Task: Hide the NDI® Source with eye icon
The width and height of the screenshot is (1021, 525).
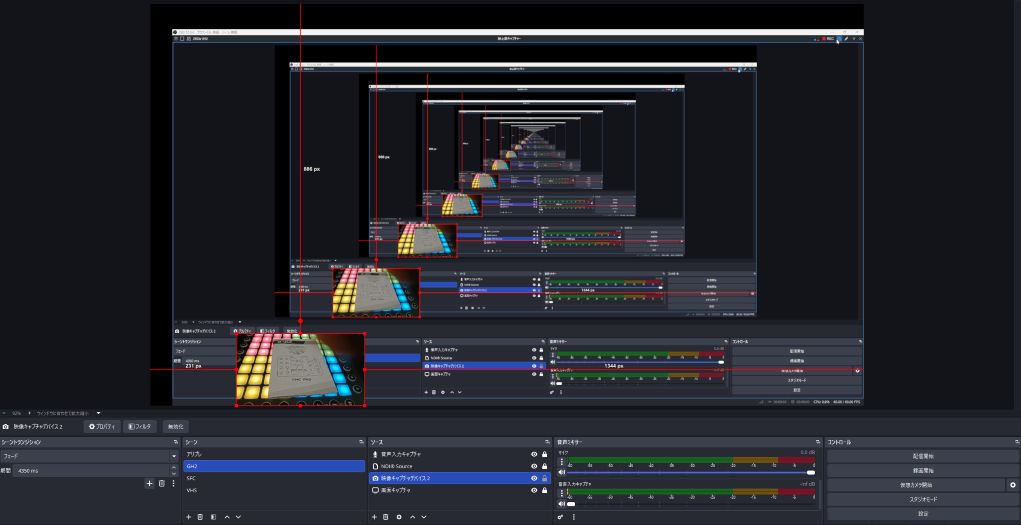Action: [x=533, y=466]
